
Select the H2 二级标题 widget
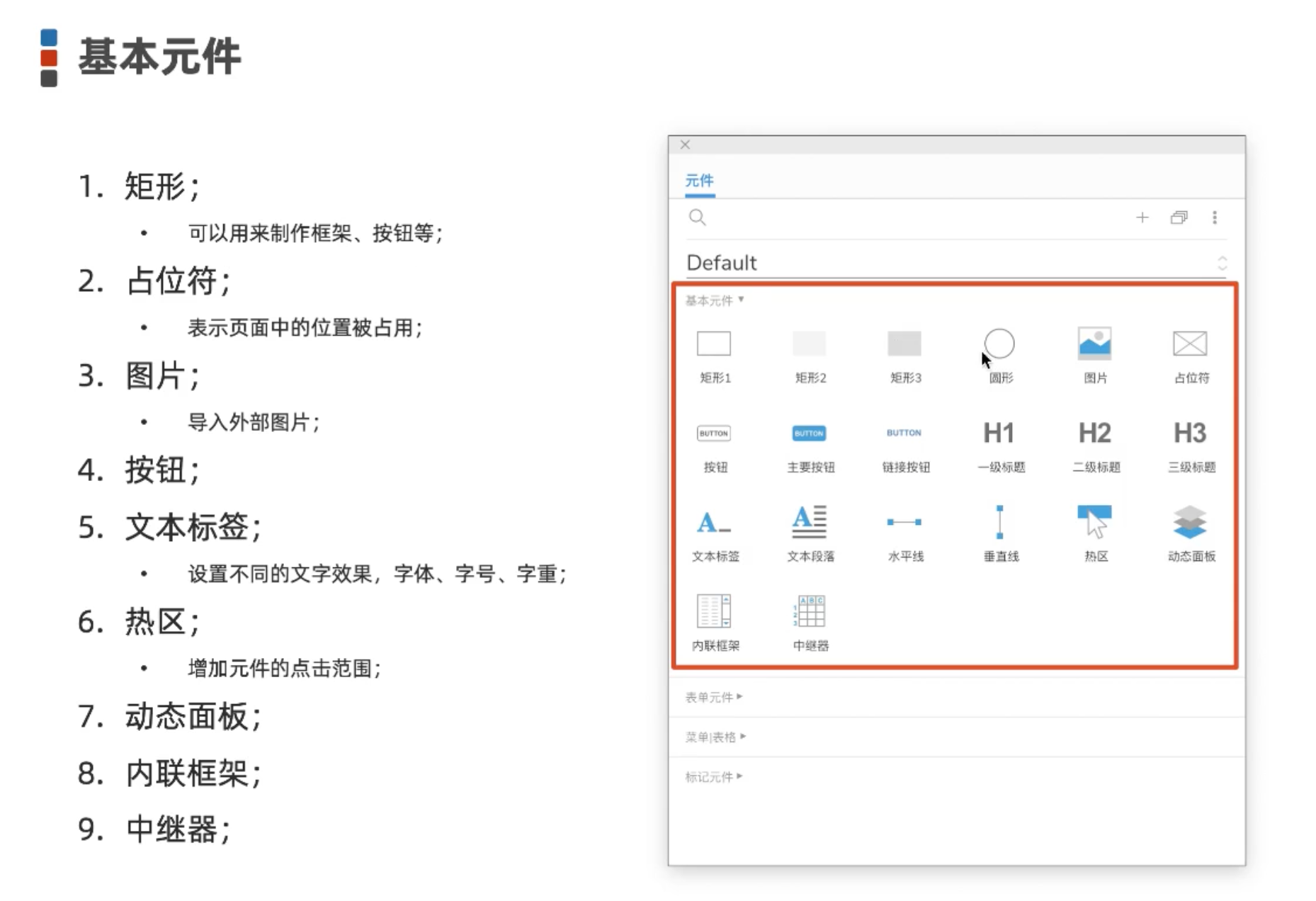point(1095,446)
